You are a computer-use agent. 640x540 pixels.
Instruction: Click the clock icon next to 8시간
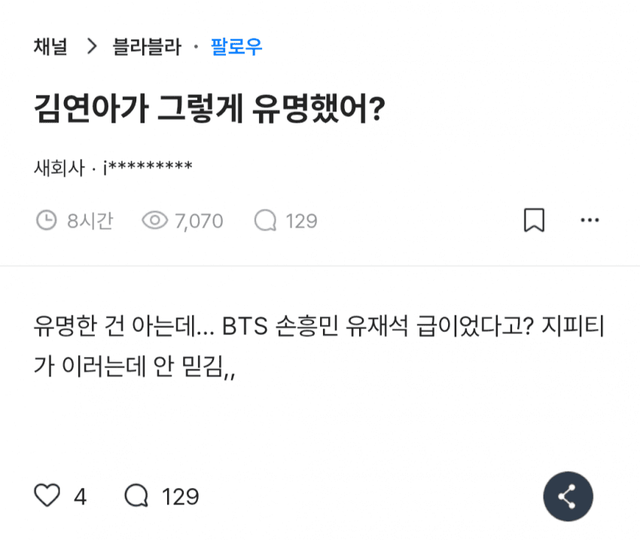[x=46, y=220]
